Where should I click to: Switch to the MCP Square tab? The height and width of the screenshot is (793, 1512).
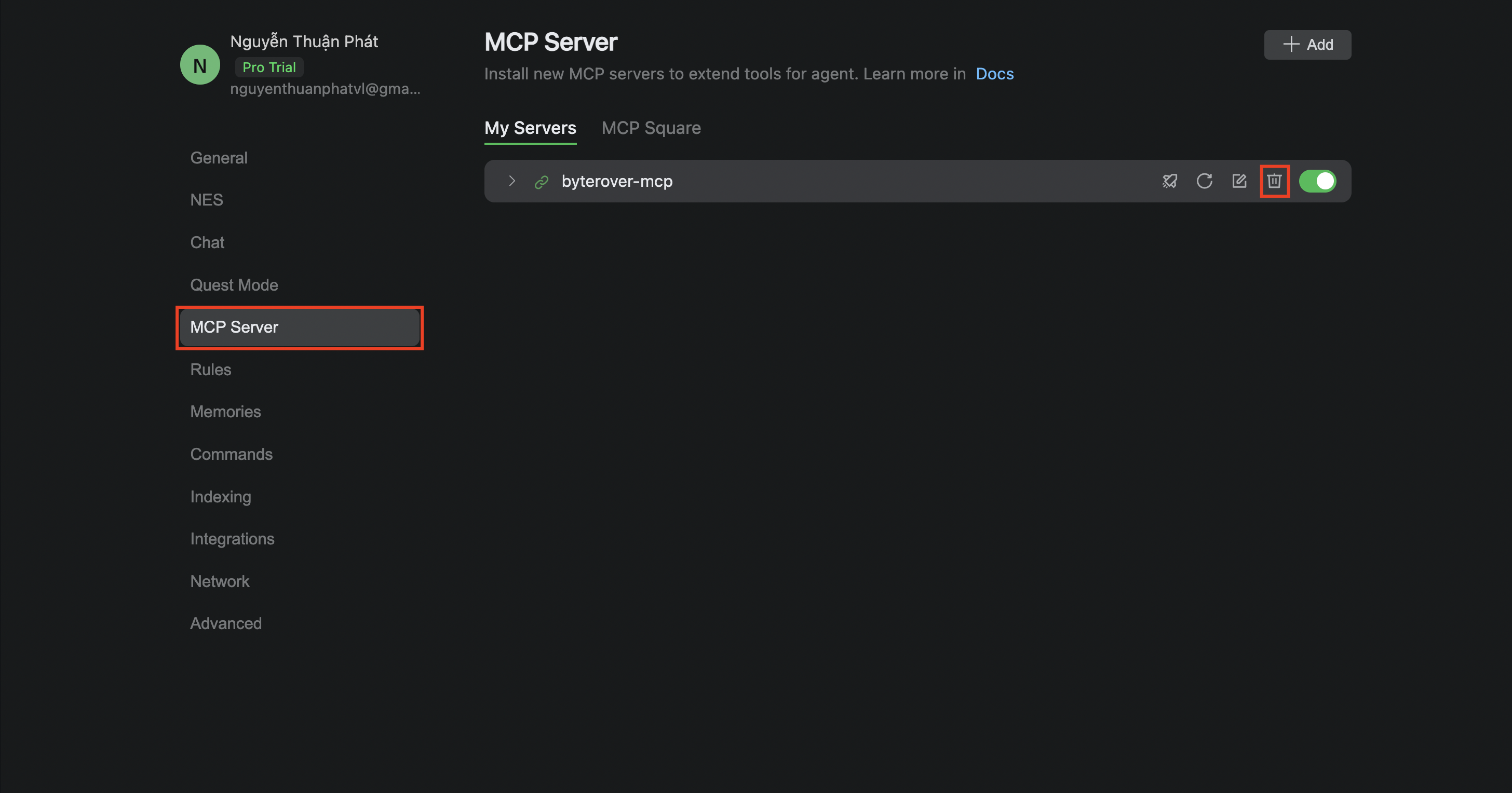651,128
